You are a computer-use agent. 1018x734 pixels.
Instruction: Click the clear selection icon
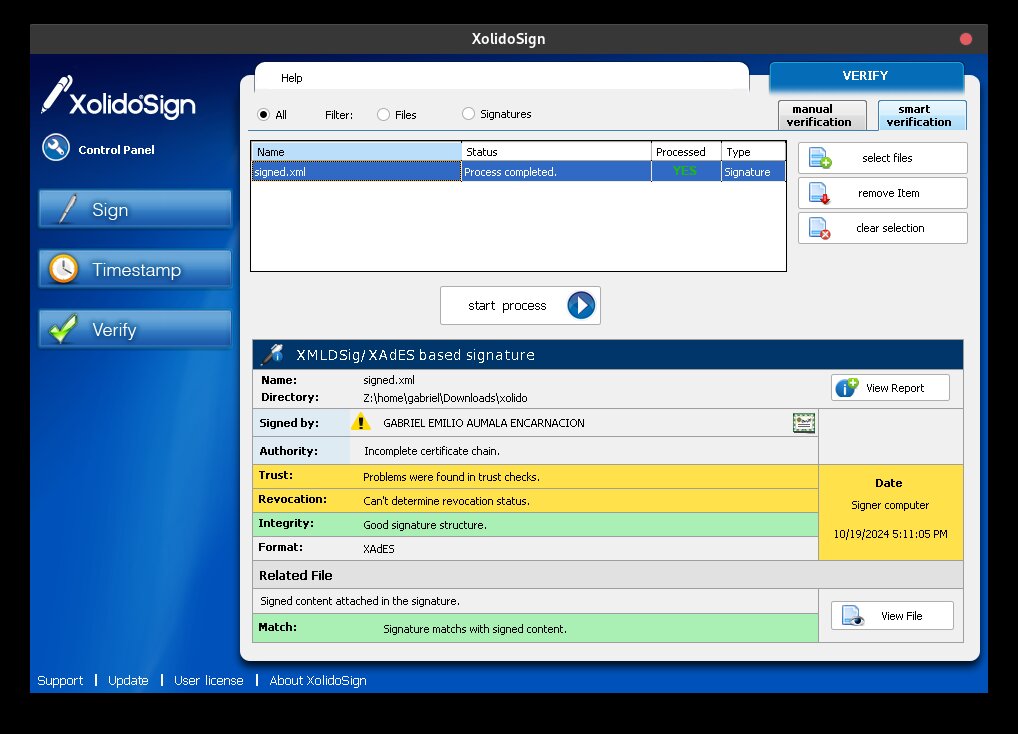pyautogui.click(x=820, y=228)
